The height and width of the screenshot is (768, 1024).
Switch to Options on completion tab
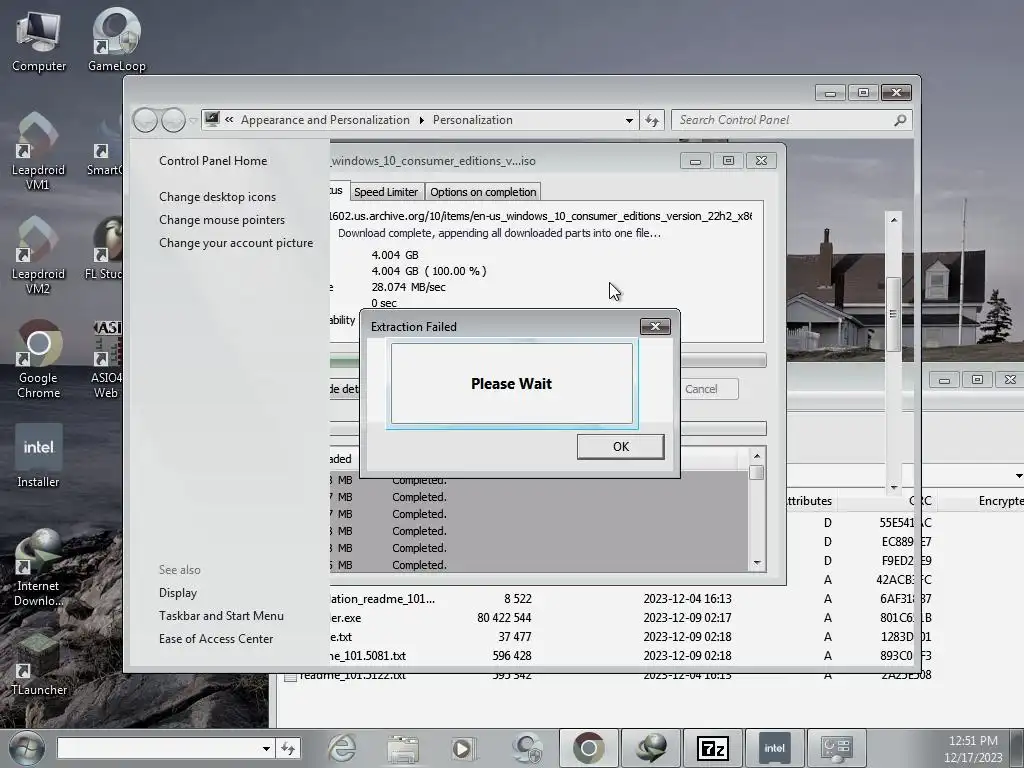click(x=483, y=192)
